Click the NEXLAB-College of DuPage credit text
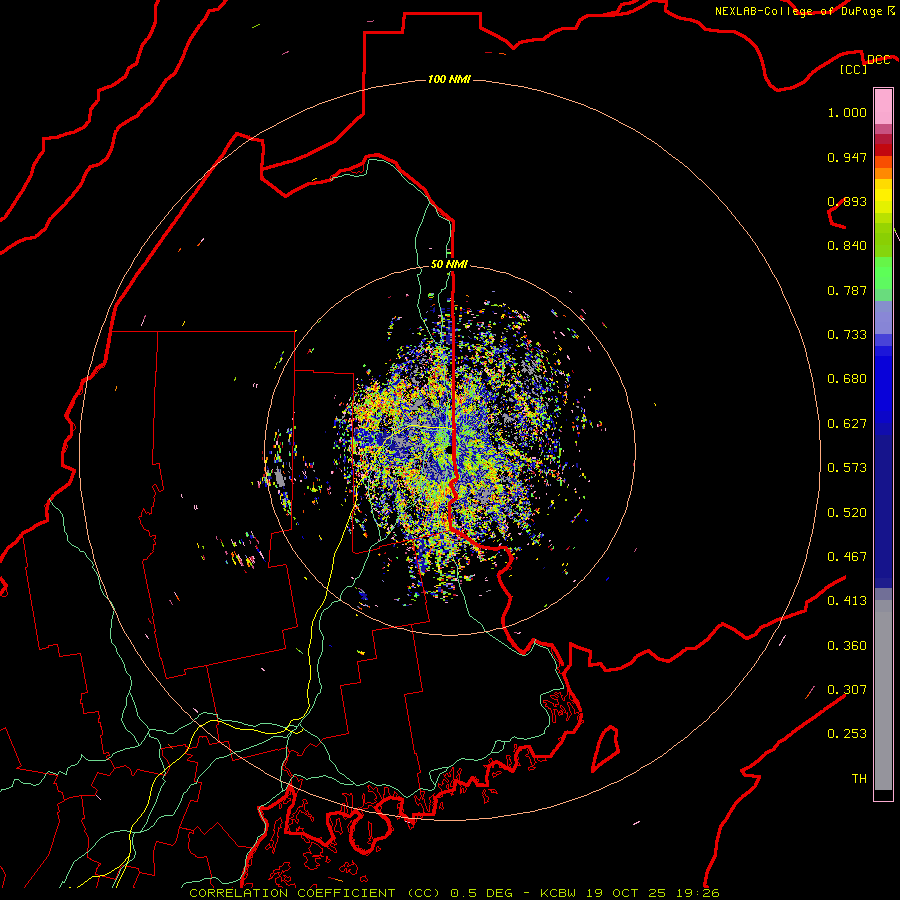The height and width of the screenshot is (900, 900). tap(798, 11)
